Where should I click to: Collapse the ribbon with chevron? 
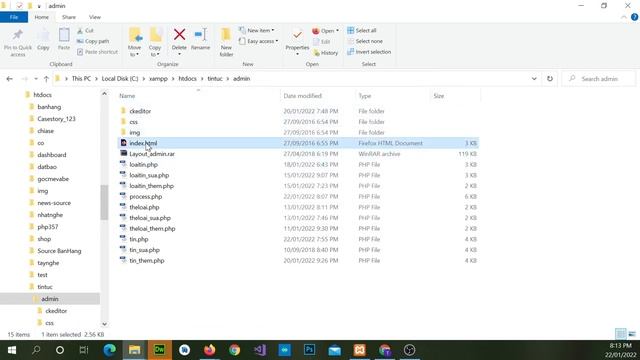[624, 17]
